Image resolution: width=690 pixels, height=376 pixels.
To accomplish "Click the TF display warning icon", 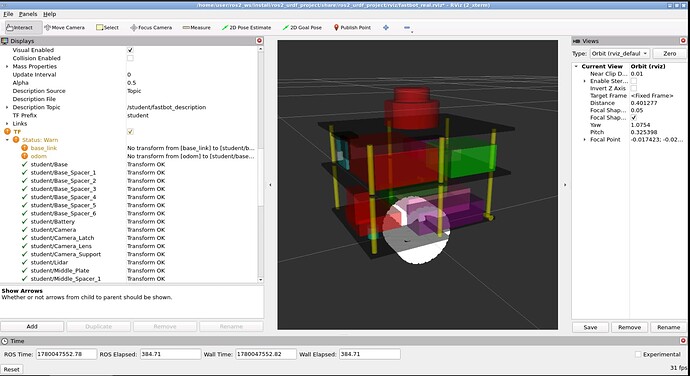I will coord(7,132).
